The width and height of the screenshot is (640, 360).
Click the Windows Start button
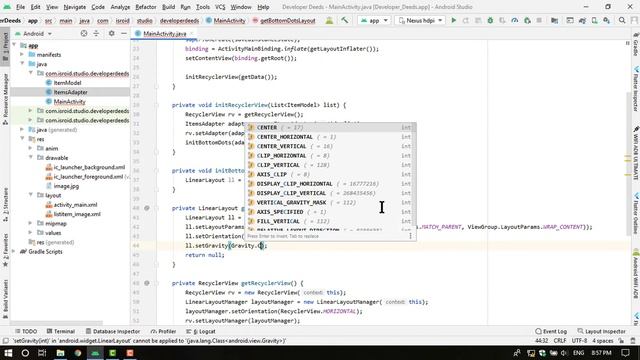(8, 353)
